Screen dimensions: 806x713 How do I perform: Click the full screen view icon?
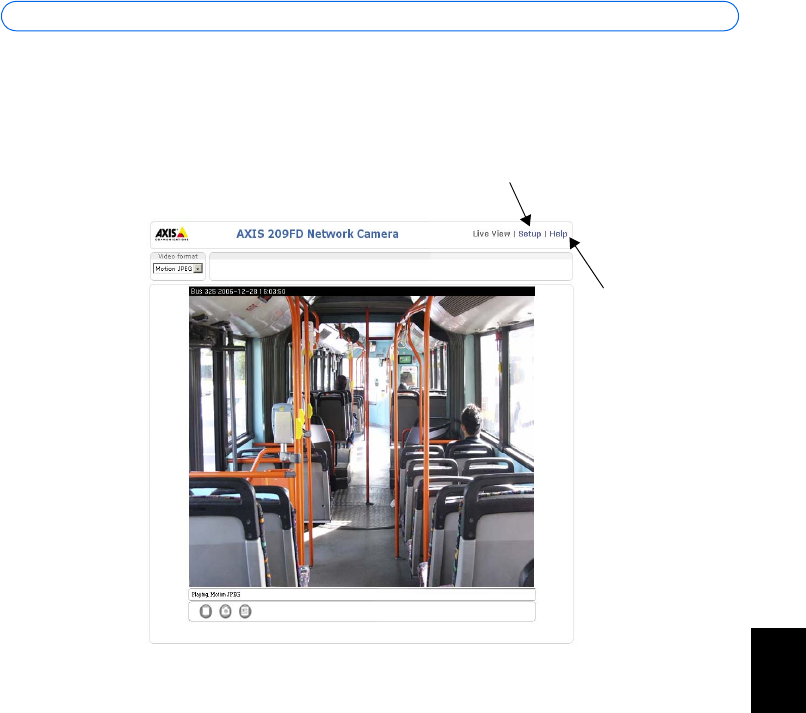[245, 611]
